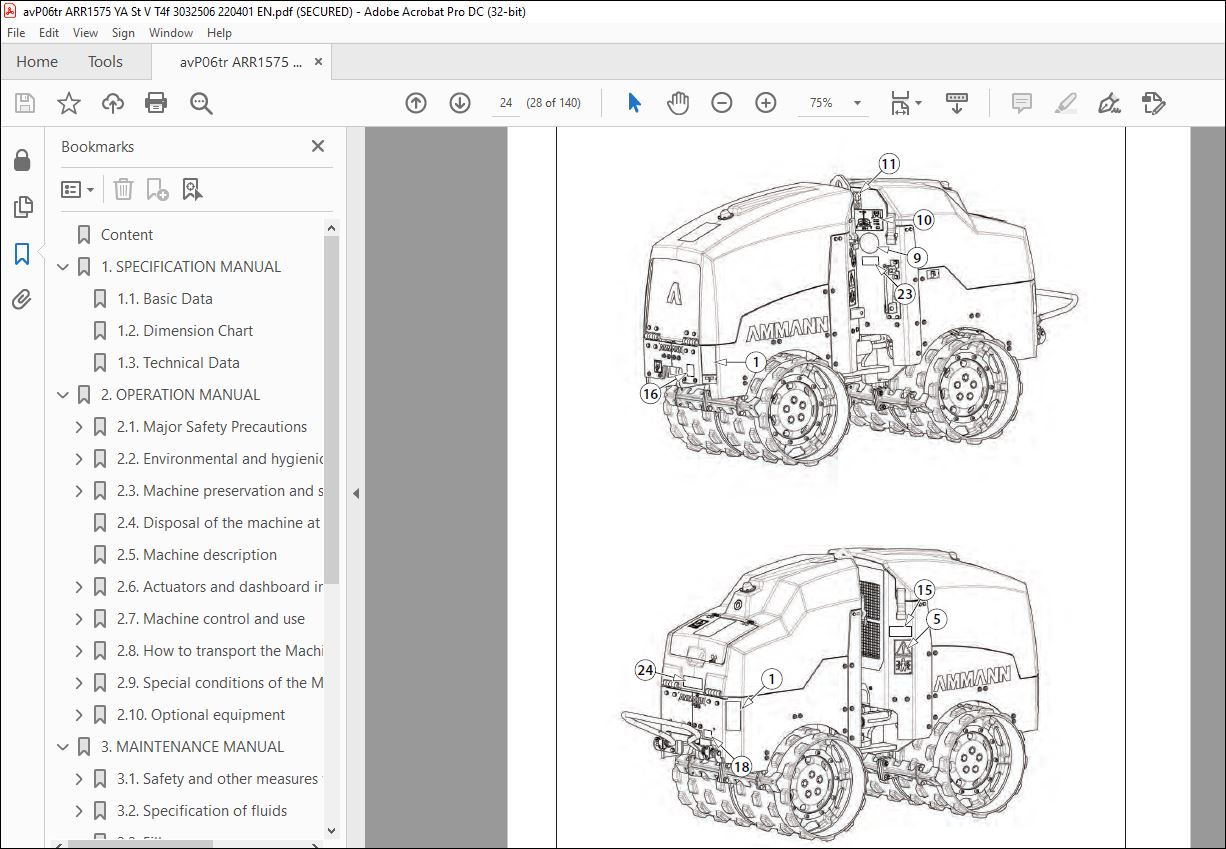Go to 2.9. Special conditions bookmark
This screenshot has height=849, width=1226.
[220, 683]
